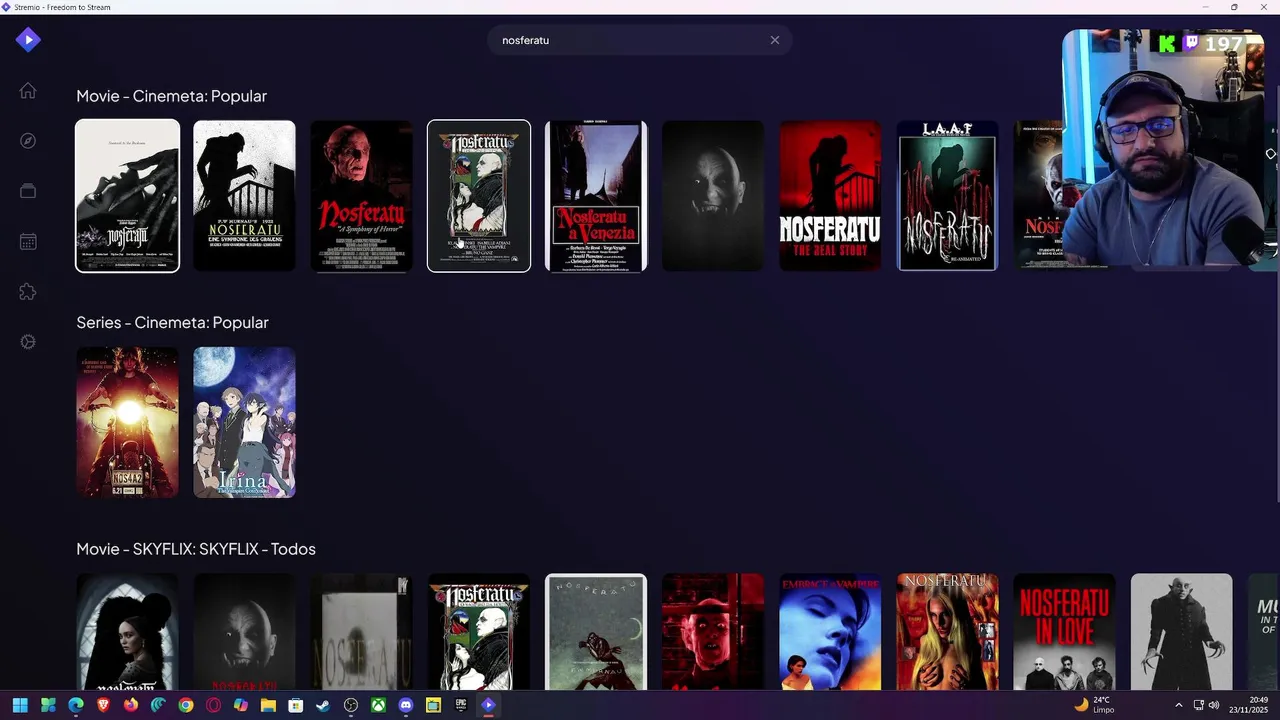
Task: Open the 20:49 clock and date
Action: coord(1248,705)
